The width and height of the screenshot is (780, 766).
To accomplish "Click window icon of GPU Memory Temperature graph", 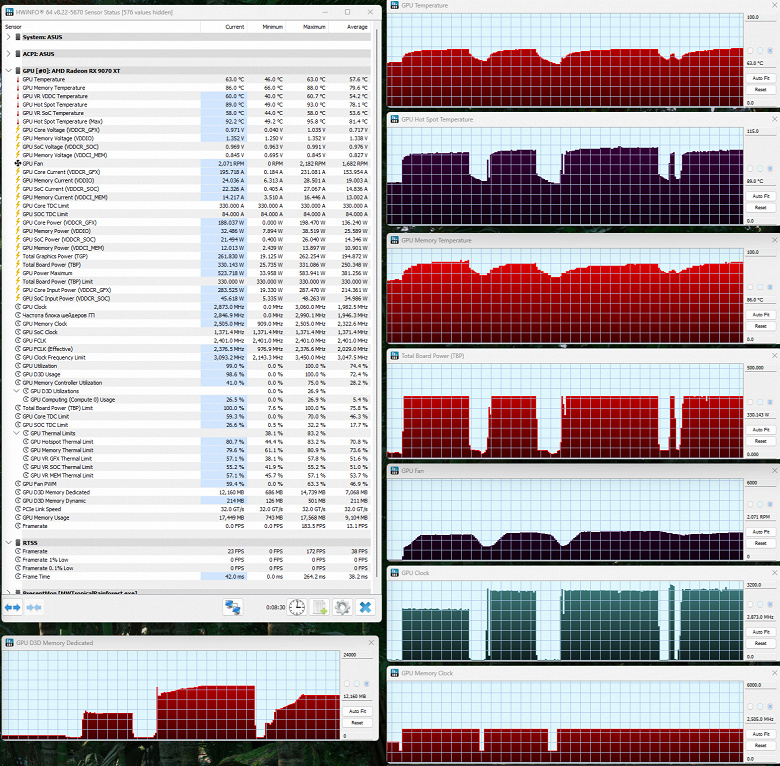I will coord(394,240).
